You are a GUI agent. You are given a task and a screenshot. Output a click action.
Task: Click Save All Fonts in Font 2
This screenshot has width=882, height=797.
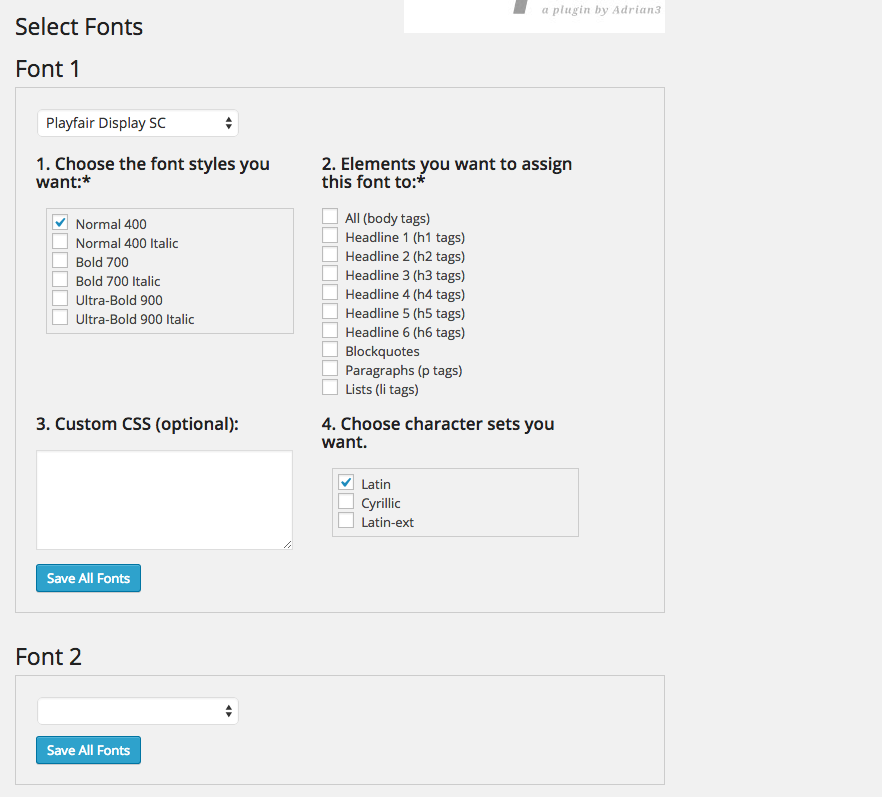coord(88,750)
